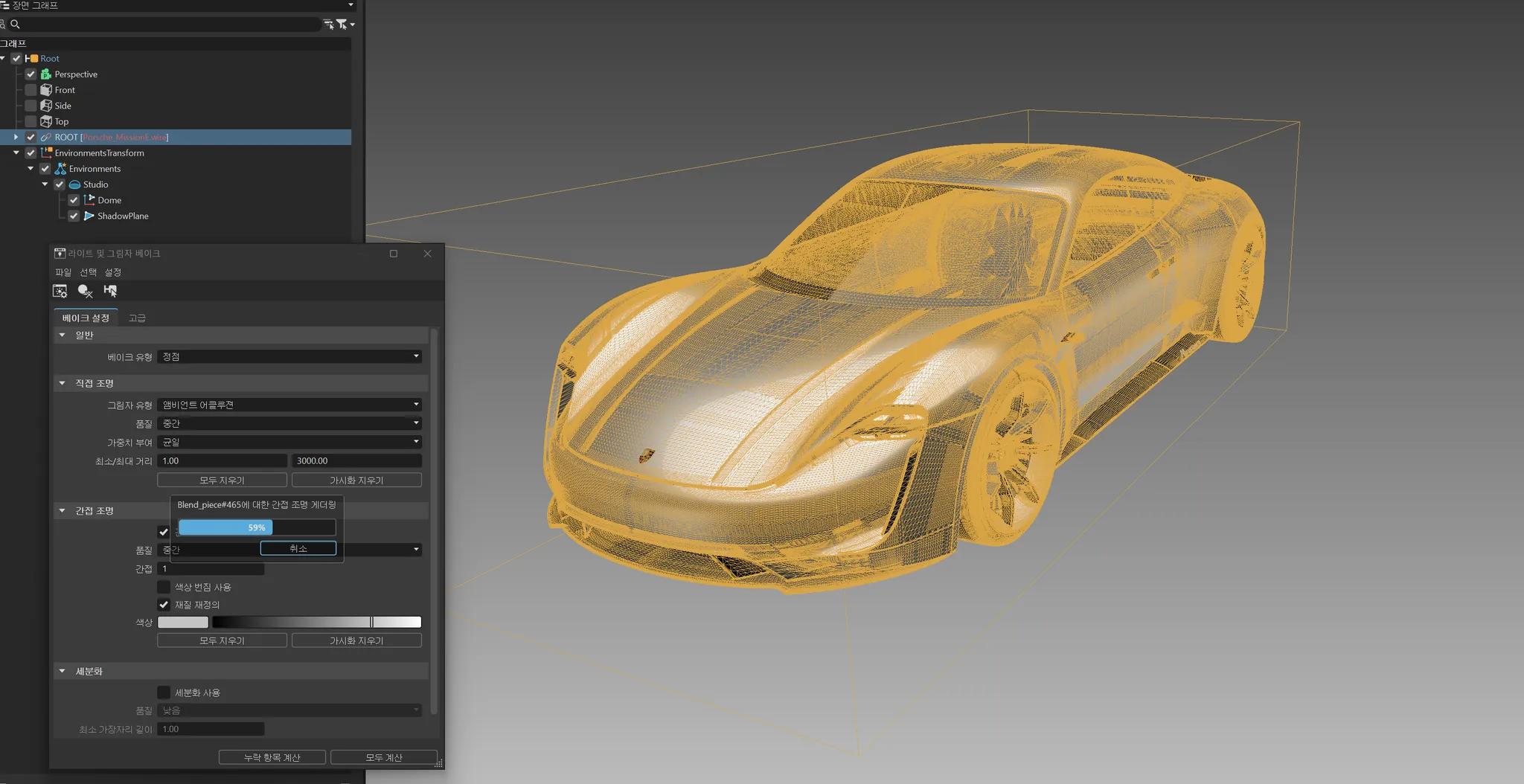The height and width of the screenshot is (784, 1524).
Task: Click the Side view cube icon
Action: click(46, 106)
